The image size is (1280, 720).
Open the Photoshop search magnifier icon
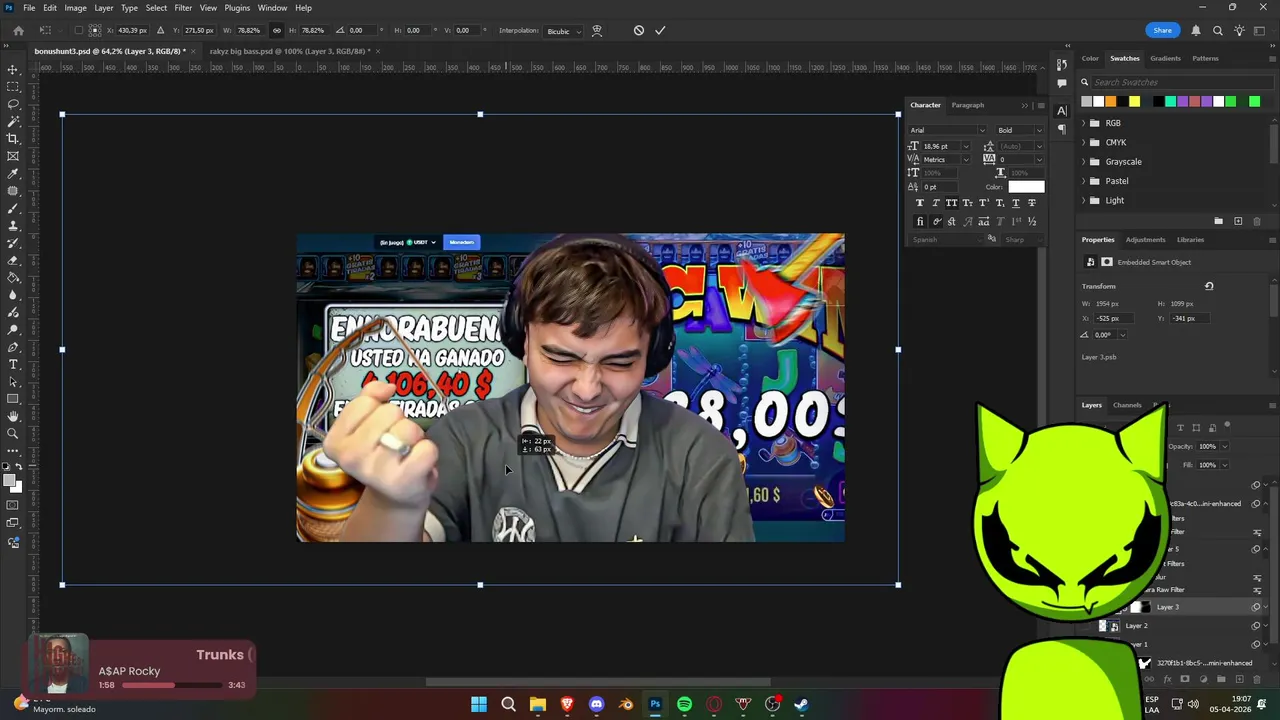click(x=1217, y=30)
